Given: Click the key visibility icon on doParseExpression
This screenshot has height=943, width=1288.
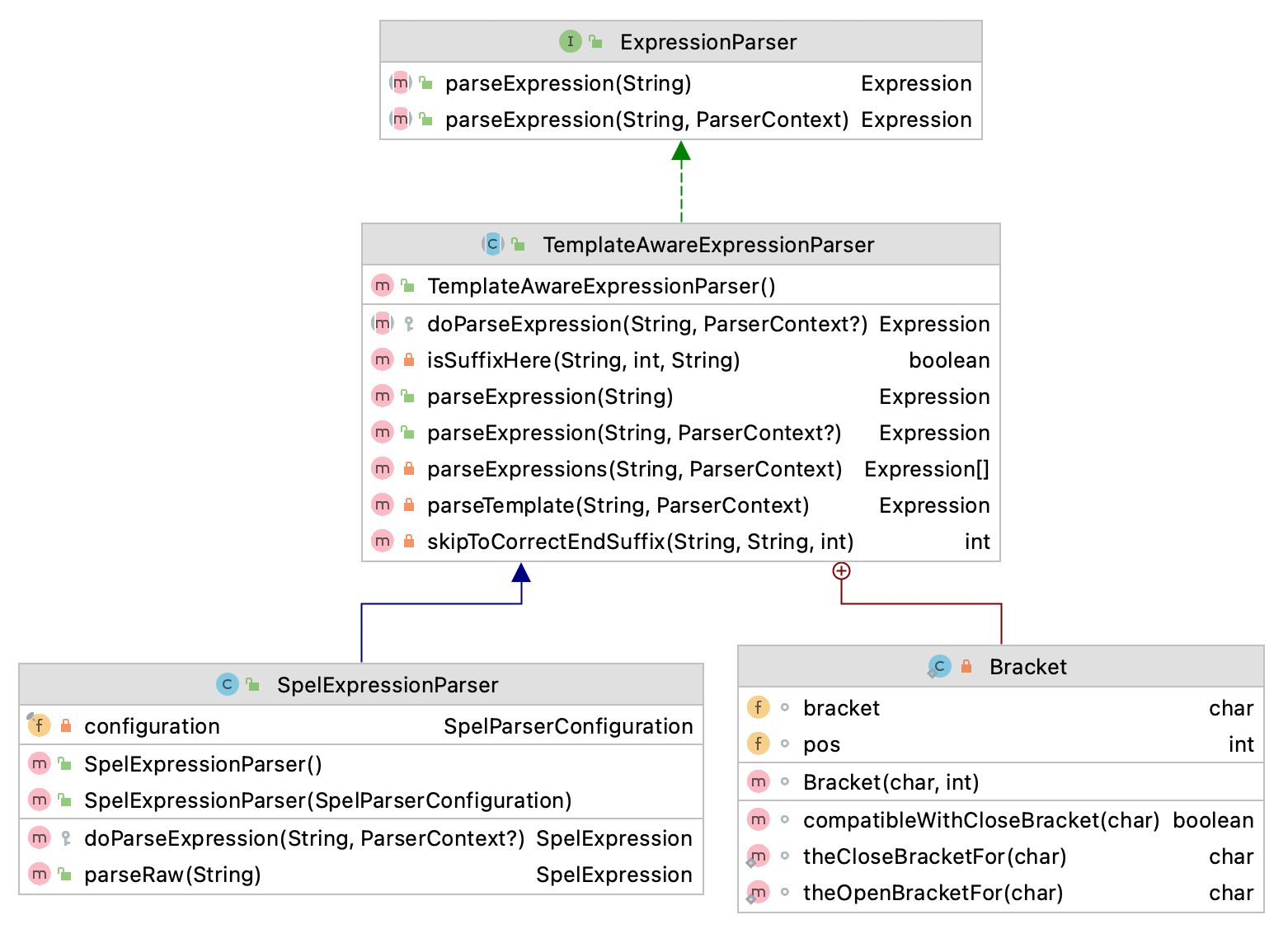Looking at the screenshot, I should 409,323.
